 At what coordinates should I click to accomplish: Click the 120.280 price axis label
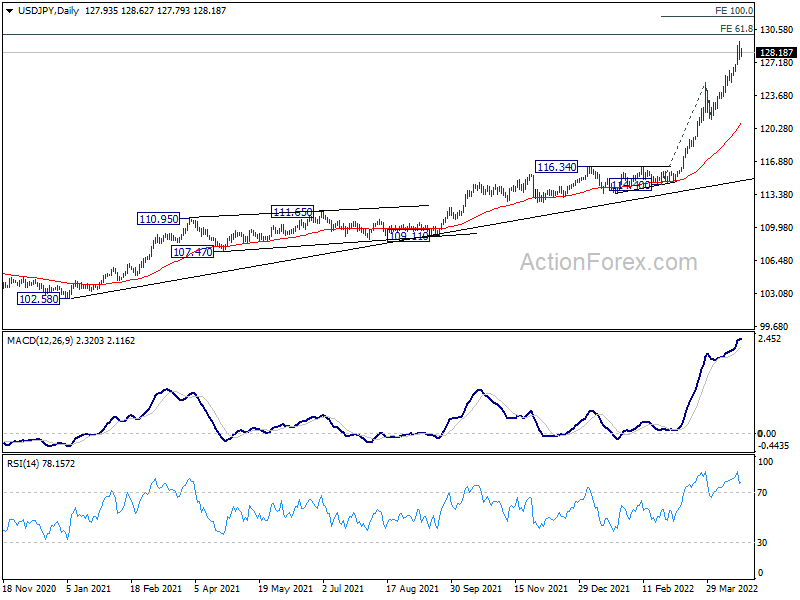point(777,129)
